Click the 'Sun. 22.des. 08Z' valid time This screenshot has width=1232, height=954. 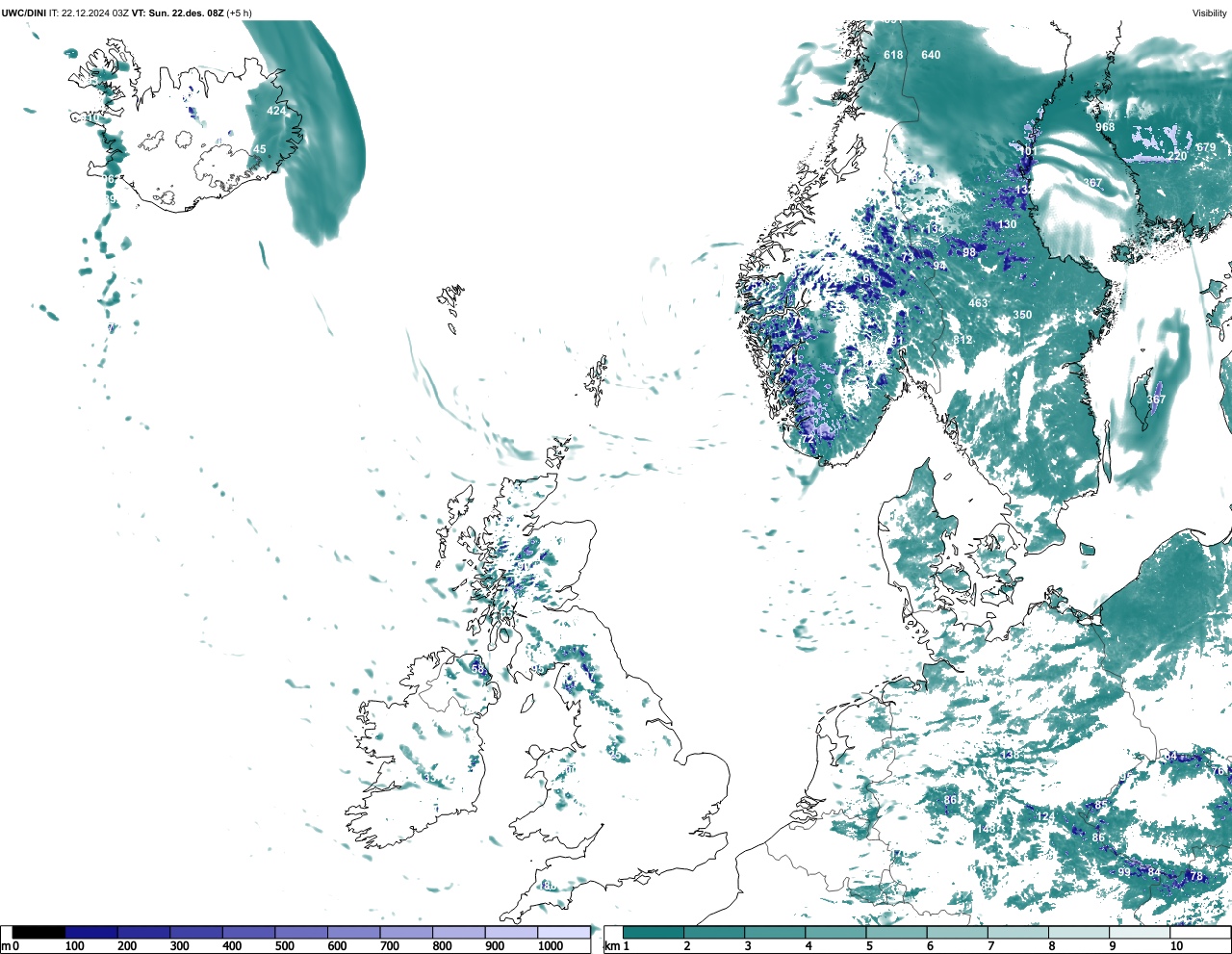(x=186, y=13)
